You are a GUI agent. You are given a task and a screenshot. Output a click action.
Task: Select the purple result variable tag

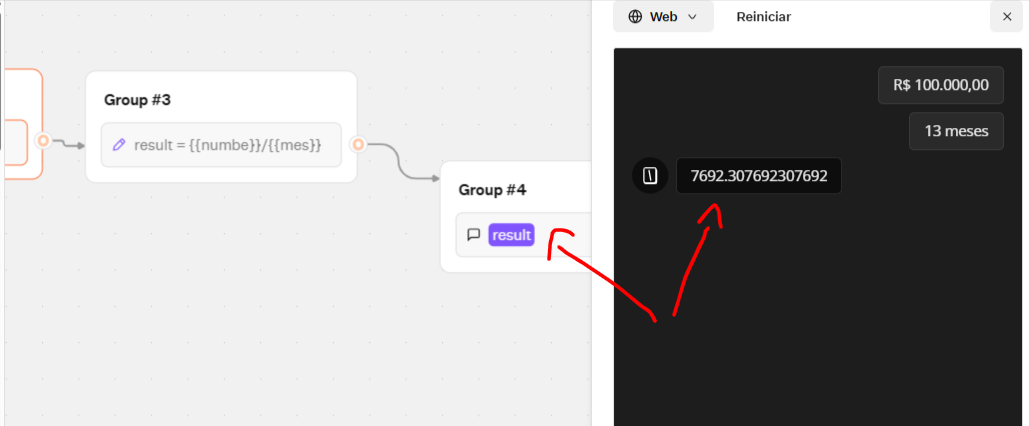pyautogui.click(x=511, y=235)
